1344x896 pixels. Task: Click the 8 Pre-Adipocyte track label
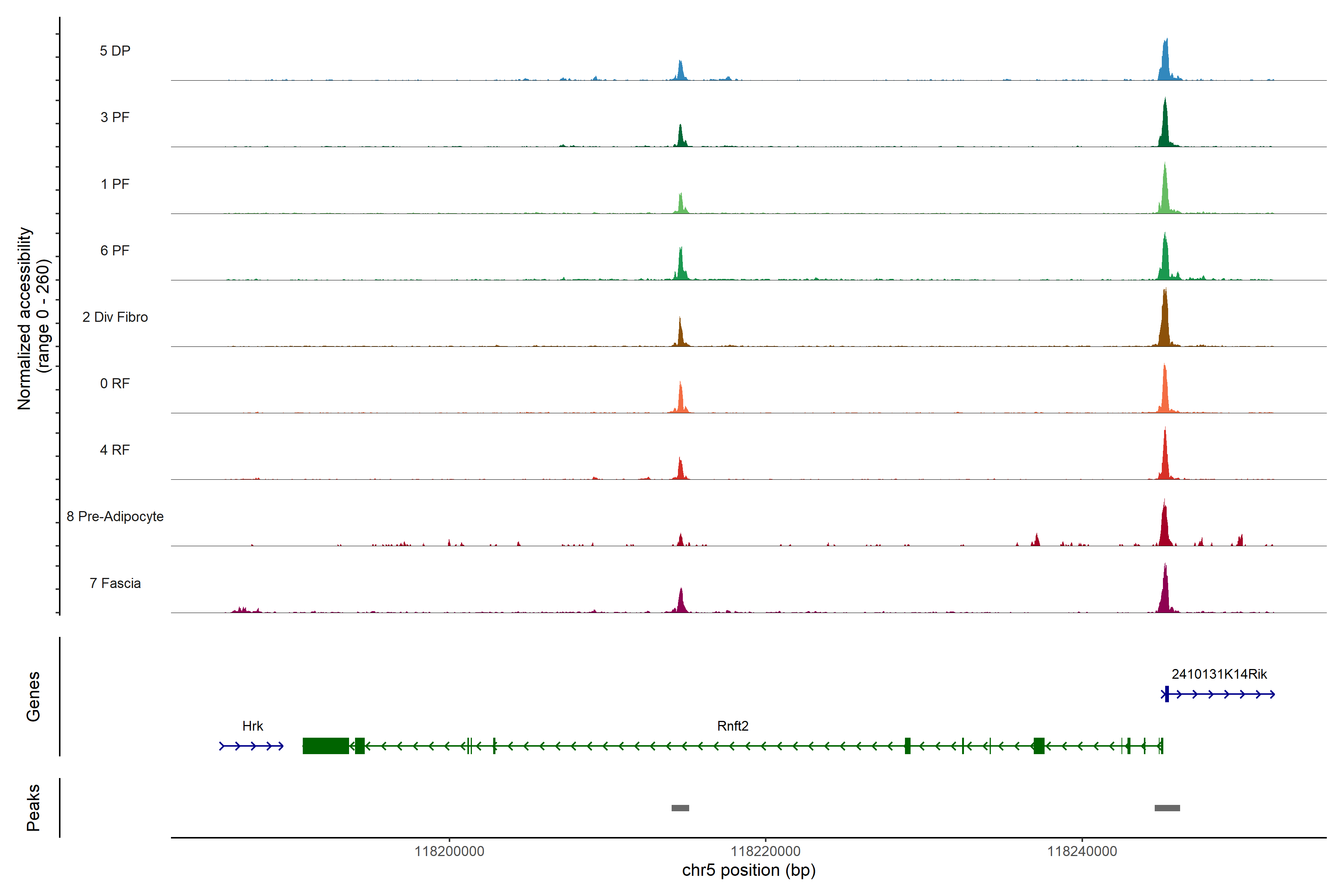(x=115, y=517)
